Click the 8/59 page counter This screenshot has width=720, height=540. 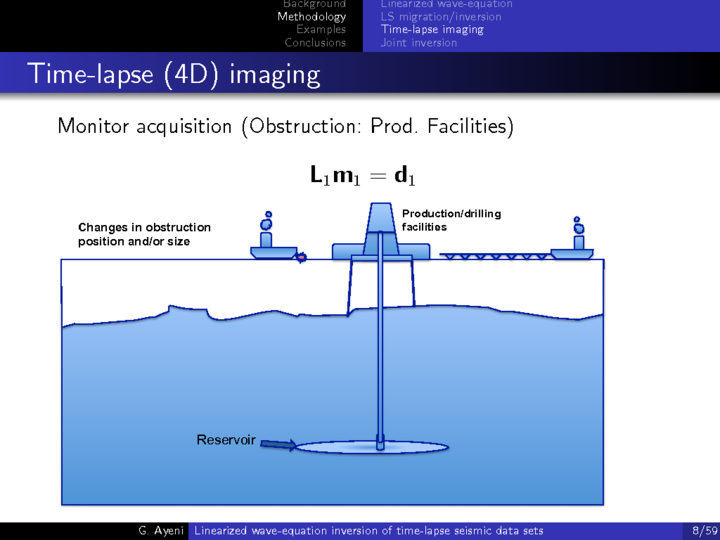tap(703, 530)
